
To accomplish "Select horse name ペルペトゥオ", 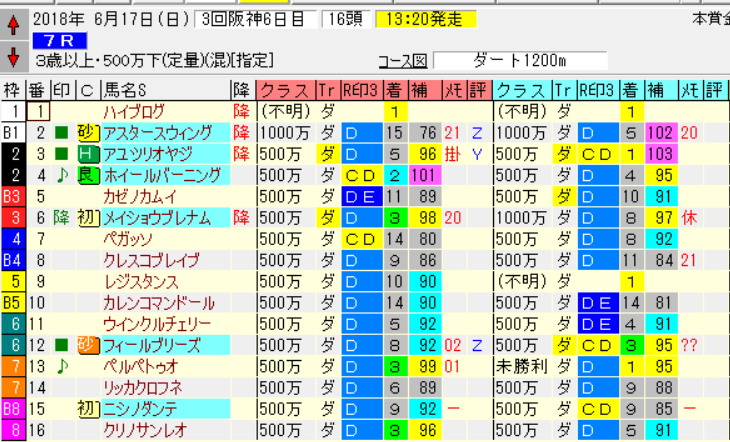I will coord(141,367).
